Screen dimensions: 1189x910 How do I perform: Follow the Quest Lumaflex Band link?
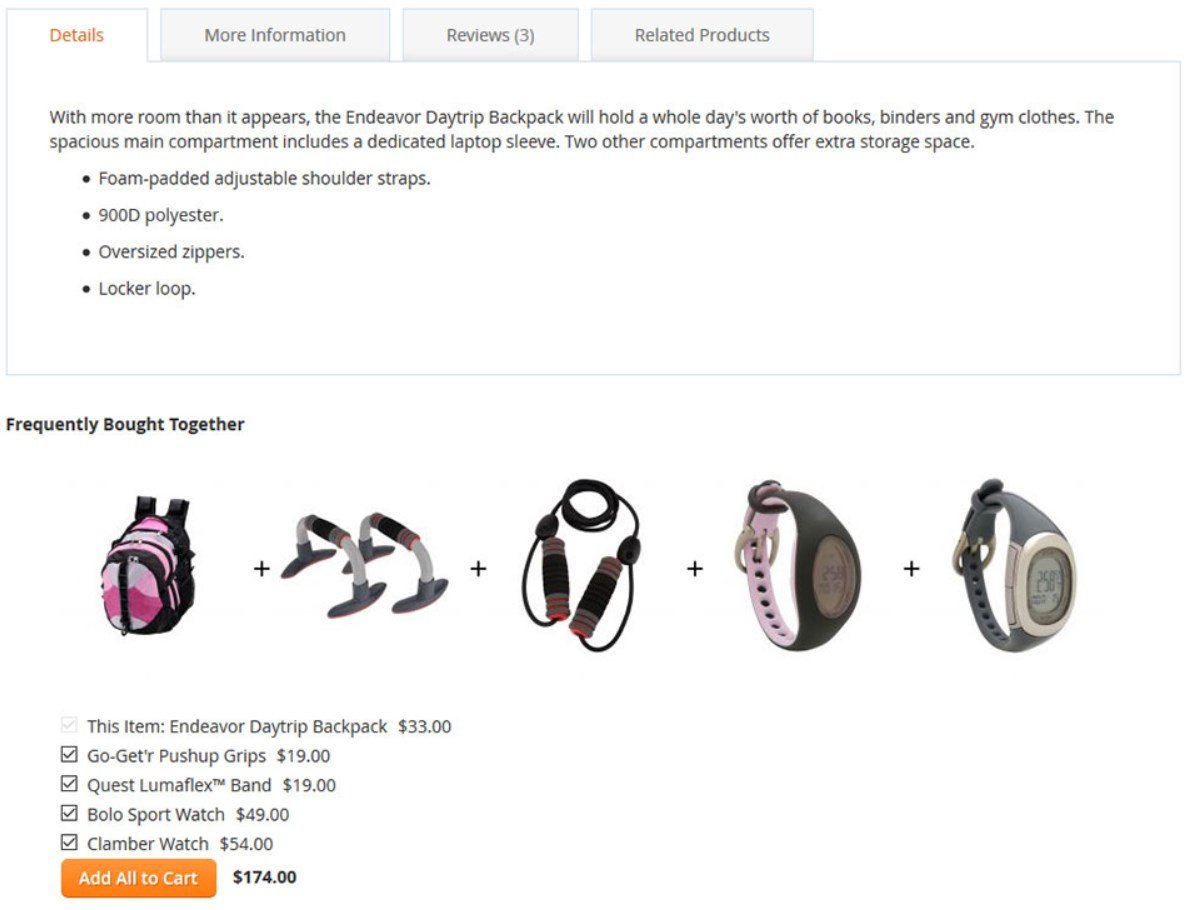[x=179, y=786]
